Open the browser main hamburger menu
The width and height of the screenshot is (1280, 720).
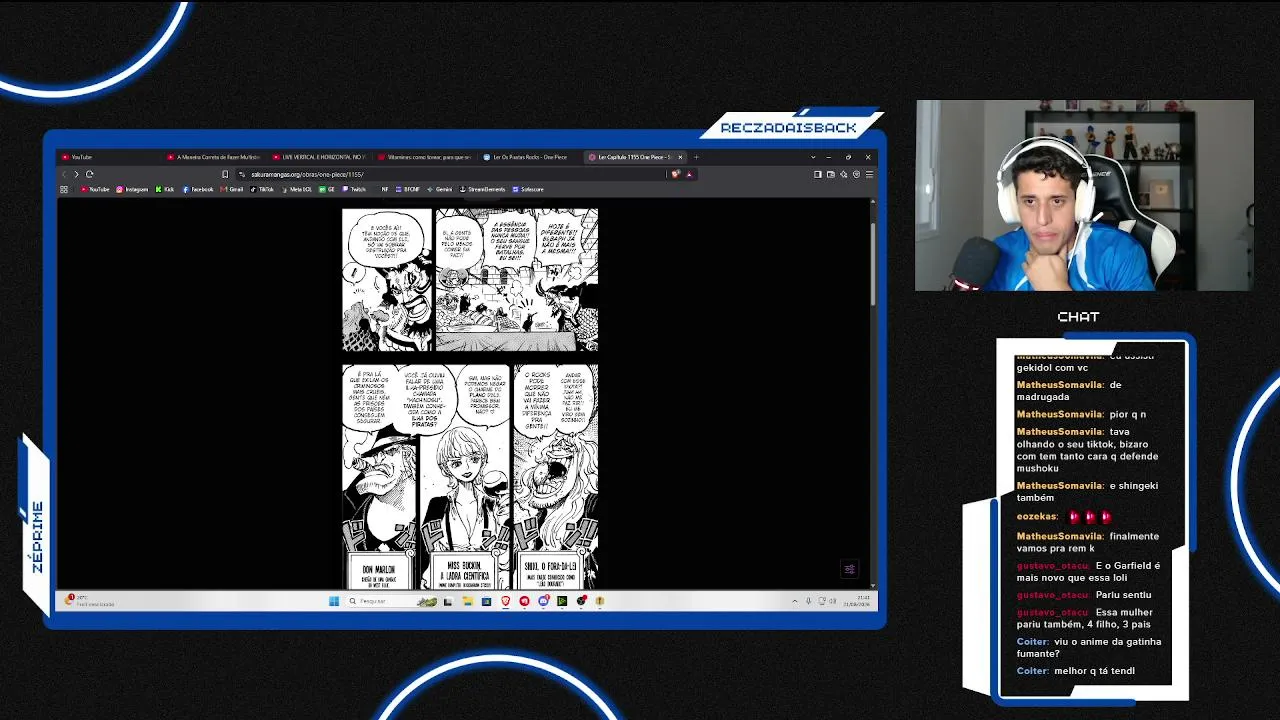869,174
